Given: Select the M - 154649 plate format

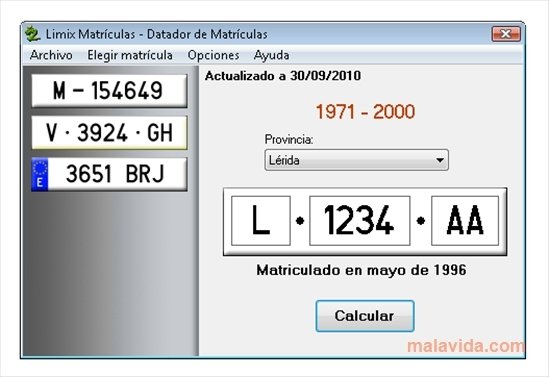Looking at the screenshot, I should [109, 90].
